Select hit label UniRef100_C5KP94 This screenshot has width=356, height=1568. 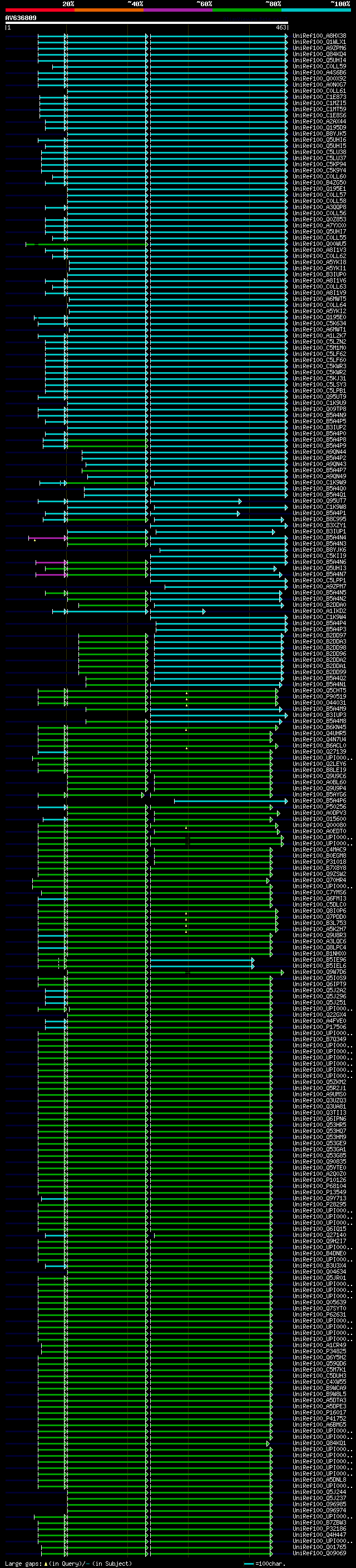(319, 164)
